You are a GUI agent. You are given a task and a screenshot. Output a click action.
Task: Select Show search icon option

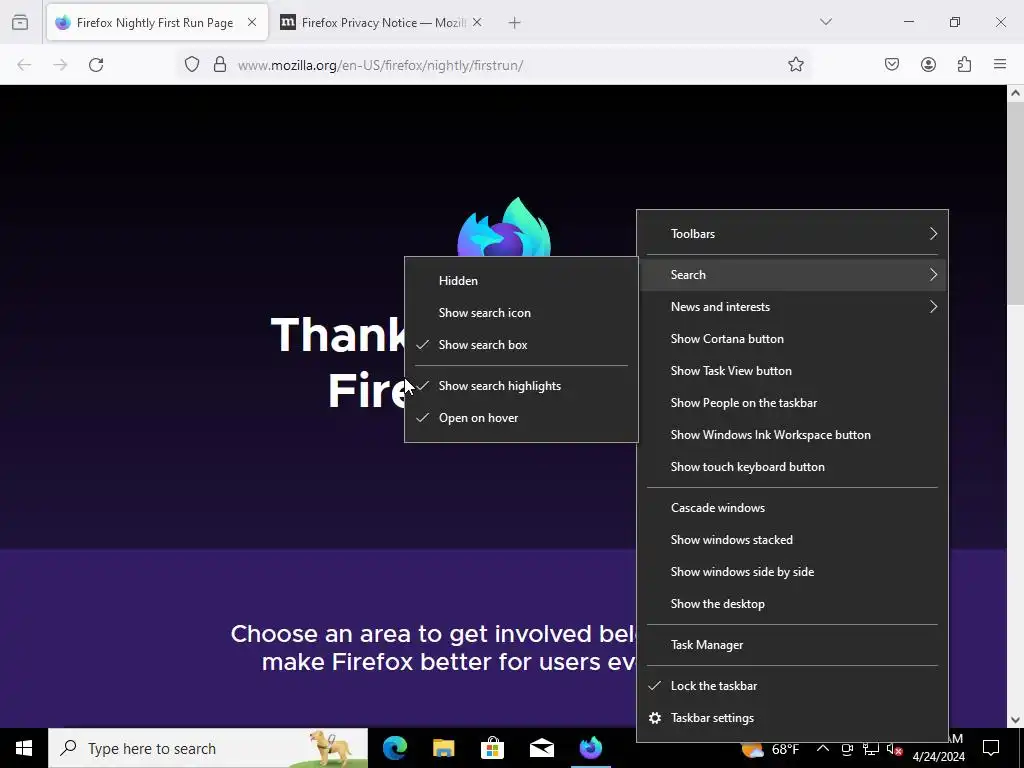coord(521,313)
